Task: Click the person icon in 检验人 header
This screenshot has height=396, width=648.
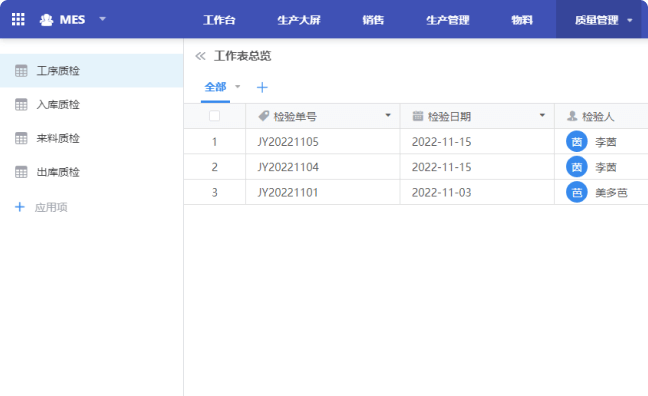Action: click(x=572, y=116)
